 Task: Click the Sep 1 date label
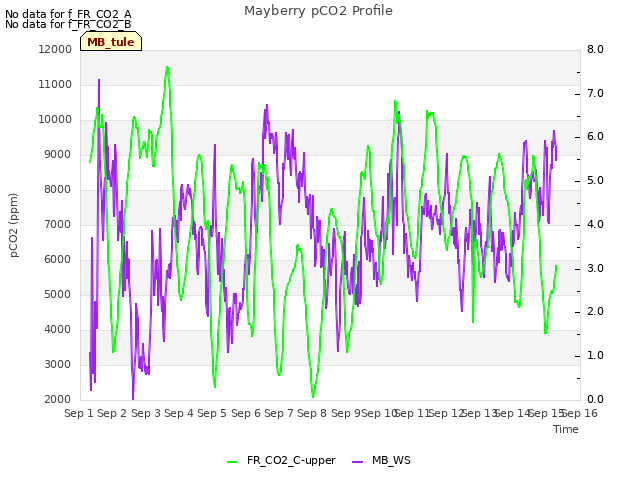click(x=79, y=413)
